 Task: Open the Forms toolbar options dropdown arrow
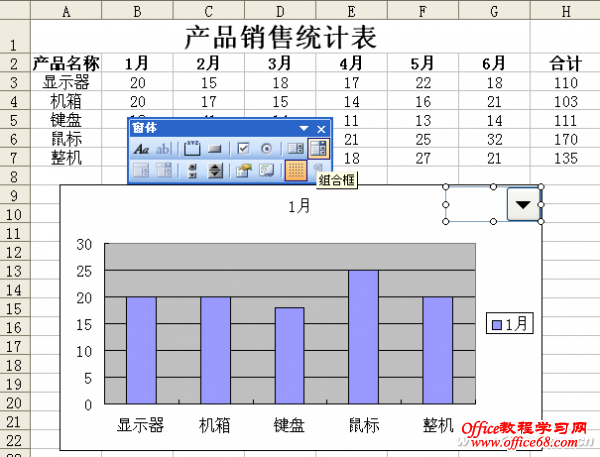coord(304,128)
